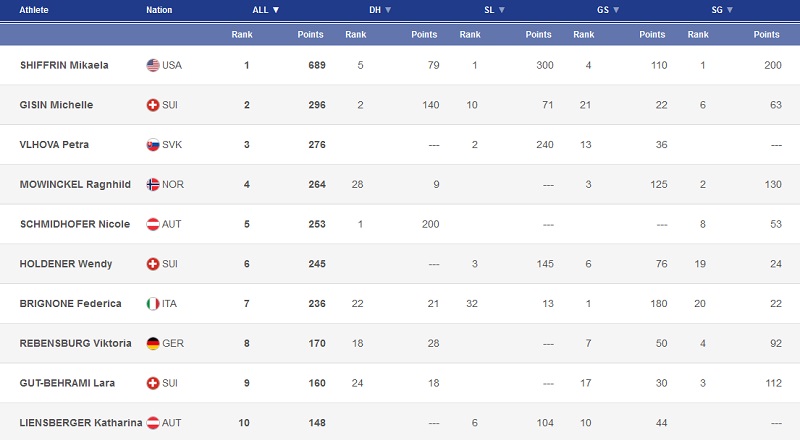Viewport: 800px width, 440px height.
Task: Click the Austria flag beside Schmidhofer Nicole
Action: tap(153, 224)
